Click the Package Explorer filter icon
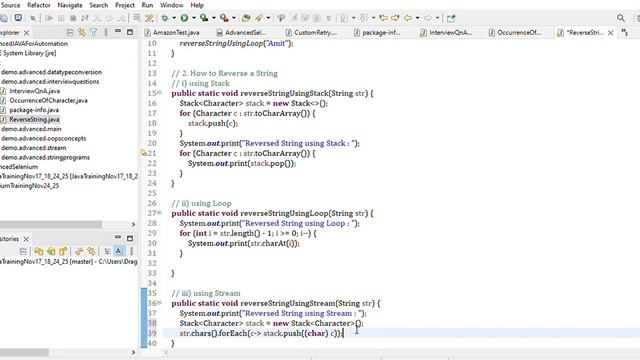Image resolution: width=640 pixels, height=360 pixels. [94, 32]
